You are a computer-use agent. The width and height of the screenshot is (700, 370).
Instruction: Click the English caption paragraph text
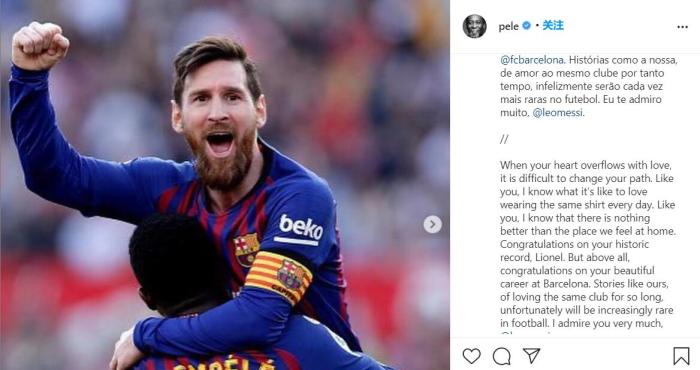click(x=588, y=244)
